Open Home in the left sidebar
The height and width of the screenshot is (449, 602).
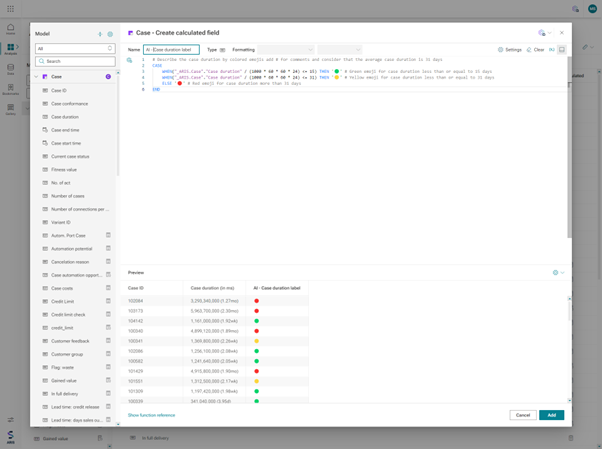[11, 29]
